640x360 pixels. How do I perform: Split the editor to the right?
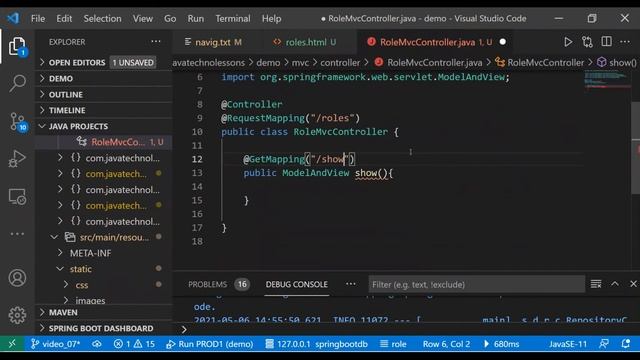coord(607,42)
